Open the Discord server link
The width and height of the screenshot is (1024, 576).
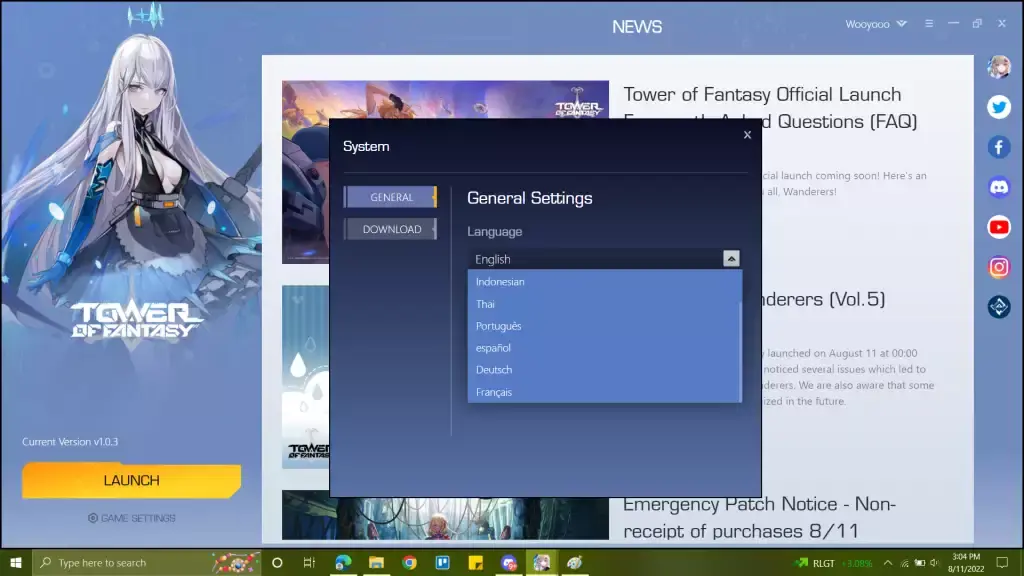pyautogui.click(x=999, y=187)
